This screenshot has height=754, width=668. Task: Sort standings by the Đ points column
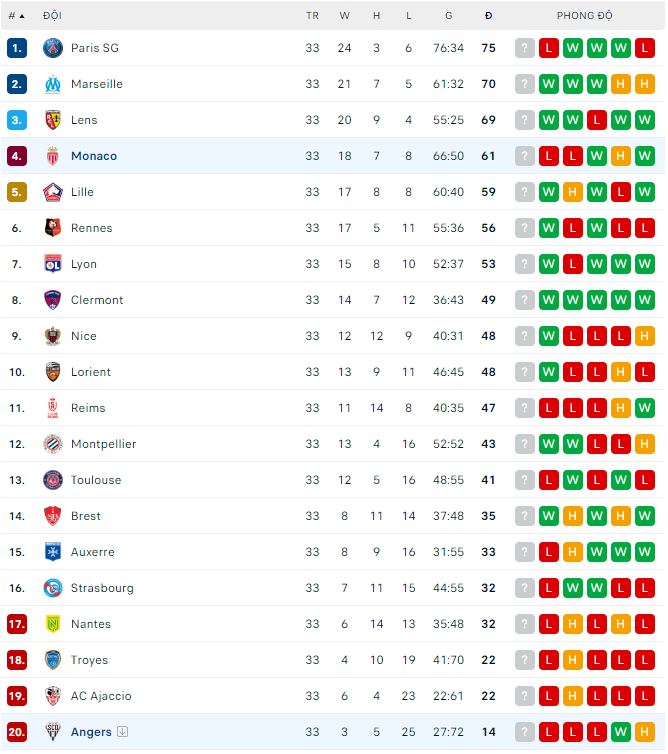coord(488,16)
